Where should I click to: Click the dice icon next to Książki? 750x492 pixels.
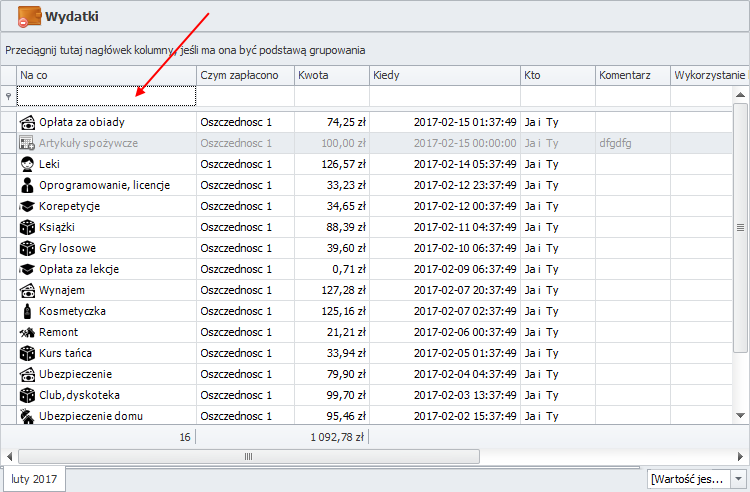pyautogui.click(x=28, y=227)
